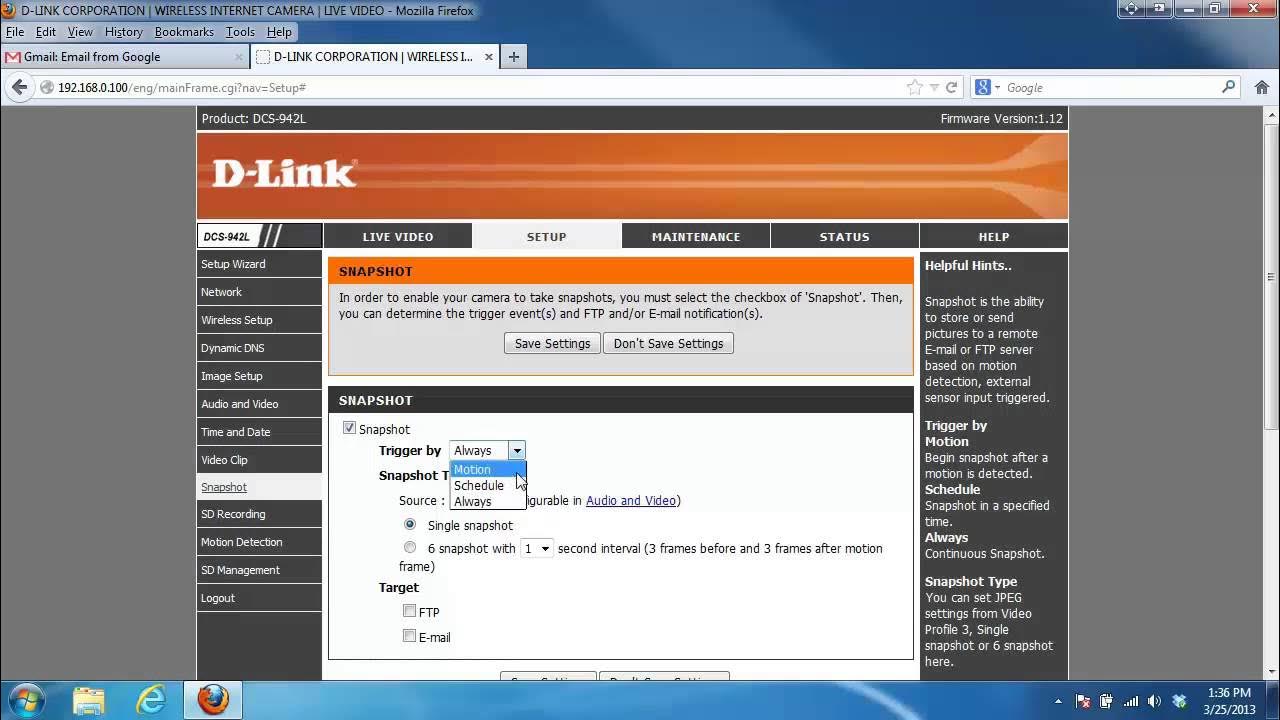Open File Explorer from the taskbar
The width and height of the screenshot is (1280, 720).
89,700
